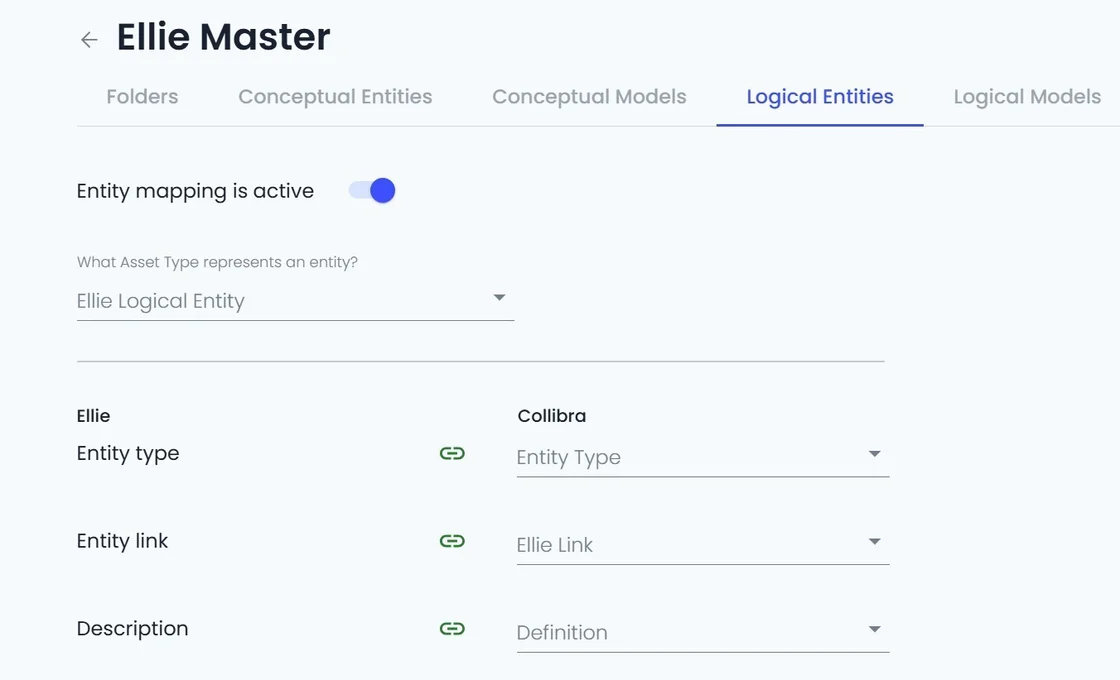Click the link icon for Description
The width and height of the screenshot is (1120, 680).
[452, 629]
